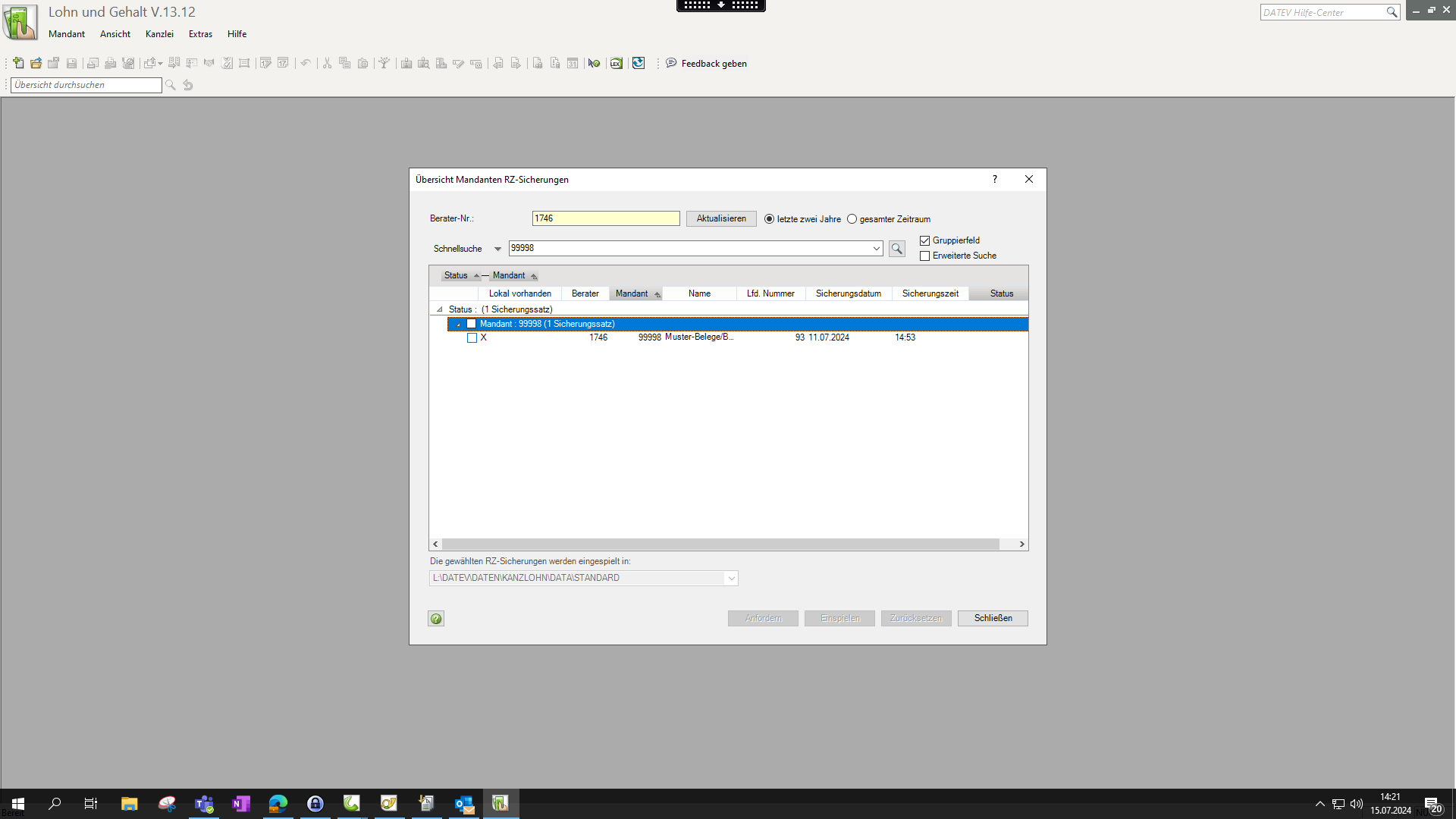
Task: Enable the Erweiterte Suche checkbox
Action: 924,256
